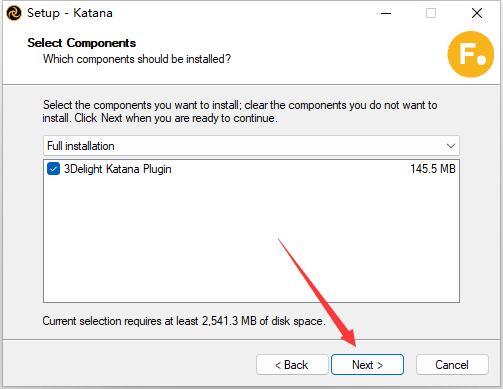Click the Katana icon in the title bar
The image size is (503, 389).
point(14,13)
